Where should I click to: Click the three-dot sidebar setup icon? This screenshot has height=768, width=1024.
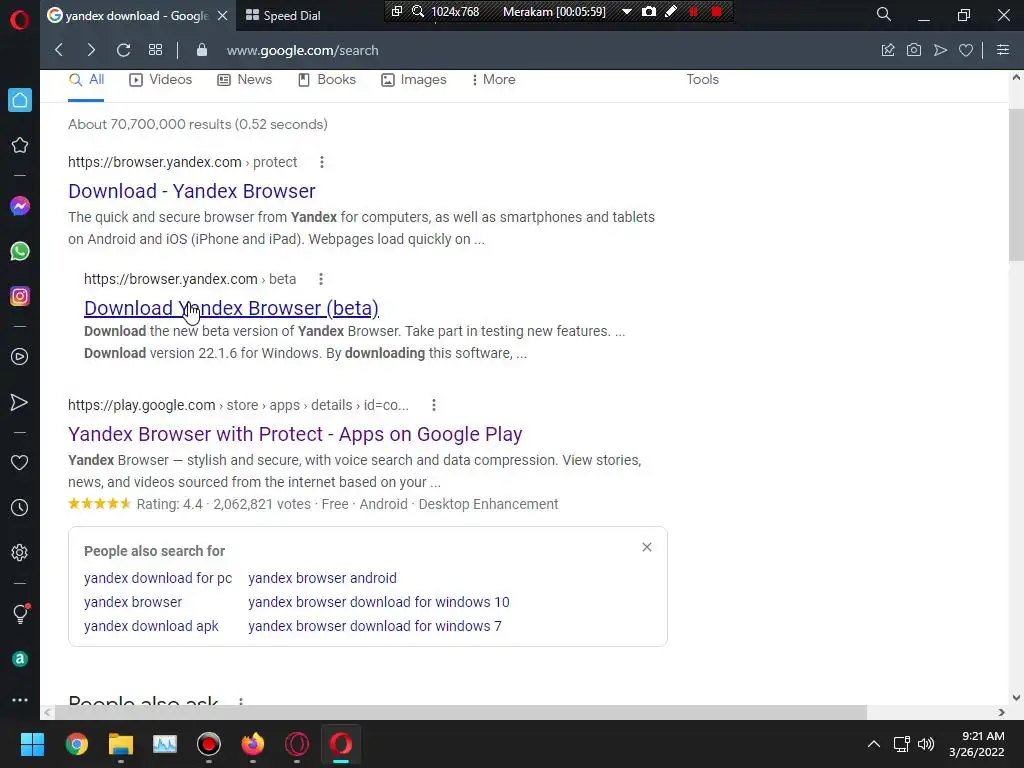pyautogui.click(x=20, y=699)
